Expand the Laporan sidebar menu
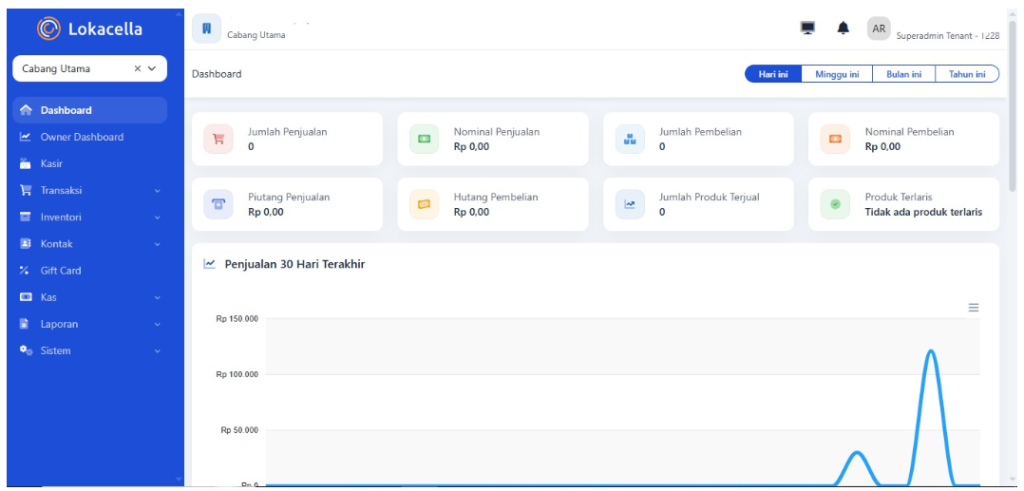Screen dimensions: 1024x491 click(89, 324)
